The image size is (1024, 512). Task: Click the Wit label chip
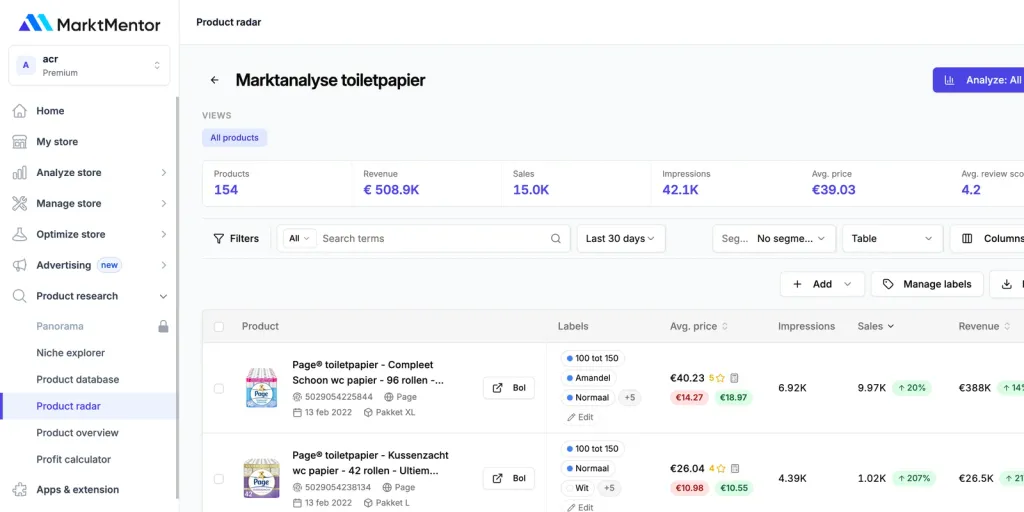pos(577,487)
